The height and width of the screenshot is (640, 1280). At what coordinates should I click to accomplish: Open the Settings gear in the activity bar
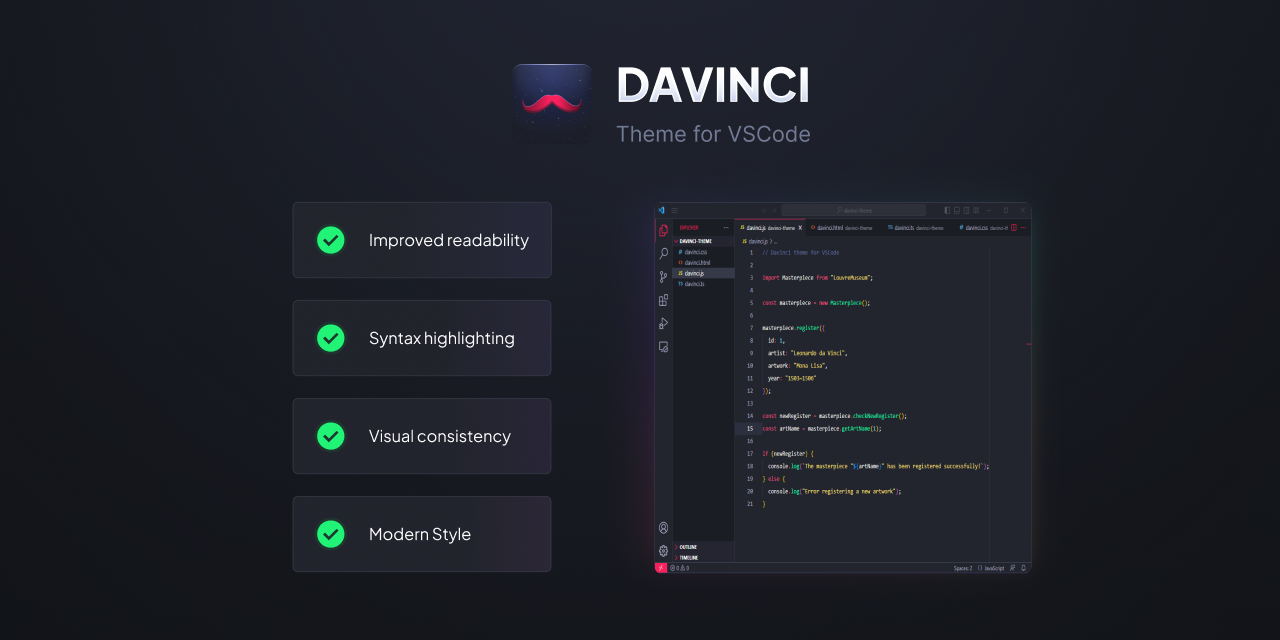tap(662, 550)
